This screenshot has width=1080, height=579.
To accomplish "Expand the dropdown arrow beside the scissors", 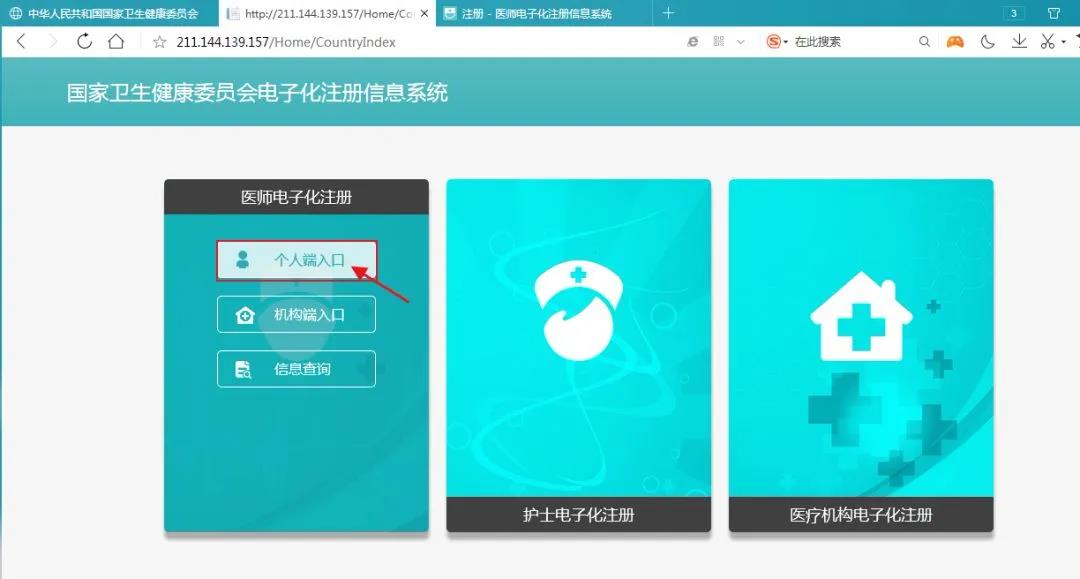I will [x=1065, y=42].
